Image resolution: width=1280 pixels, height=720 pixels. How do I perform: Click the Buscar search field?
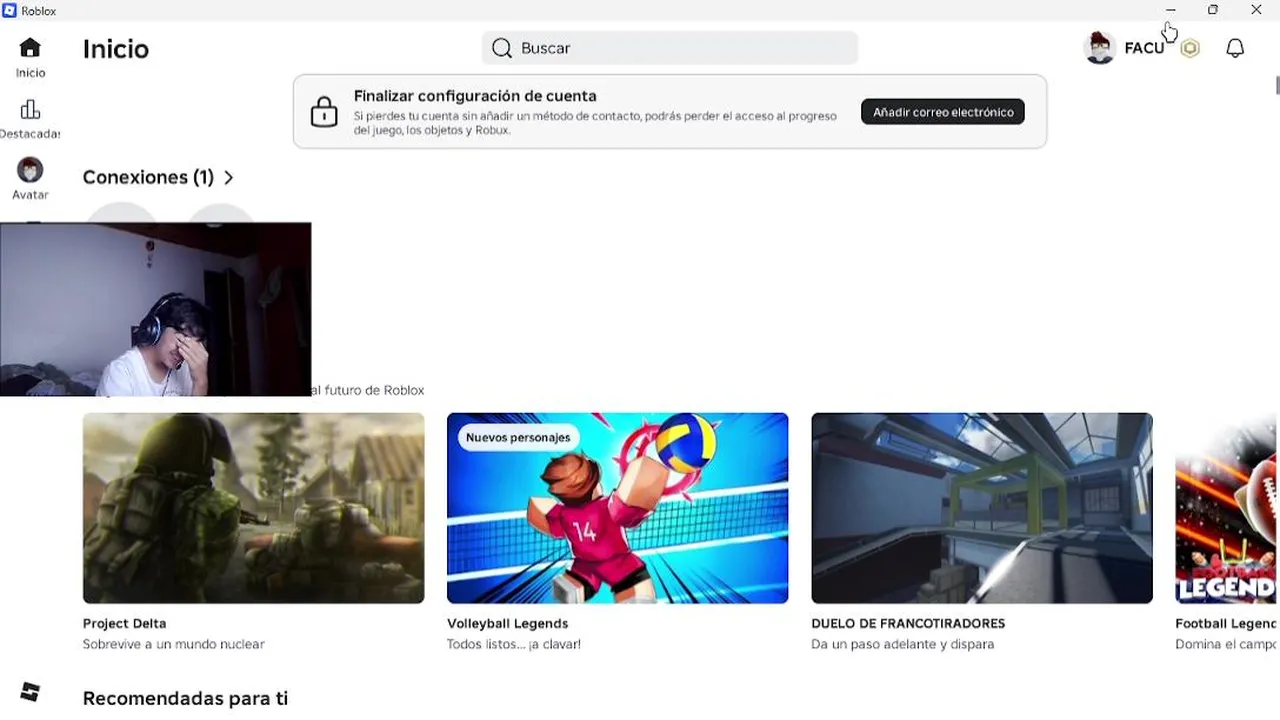coord(670,48)
